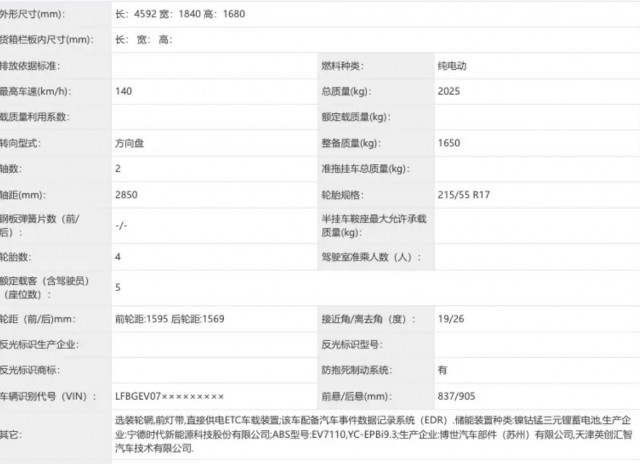Select fuel type value 纯电动
640x464 pixels.
(x=452, y=66)
